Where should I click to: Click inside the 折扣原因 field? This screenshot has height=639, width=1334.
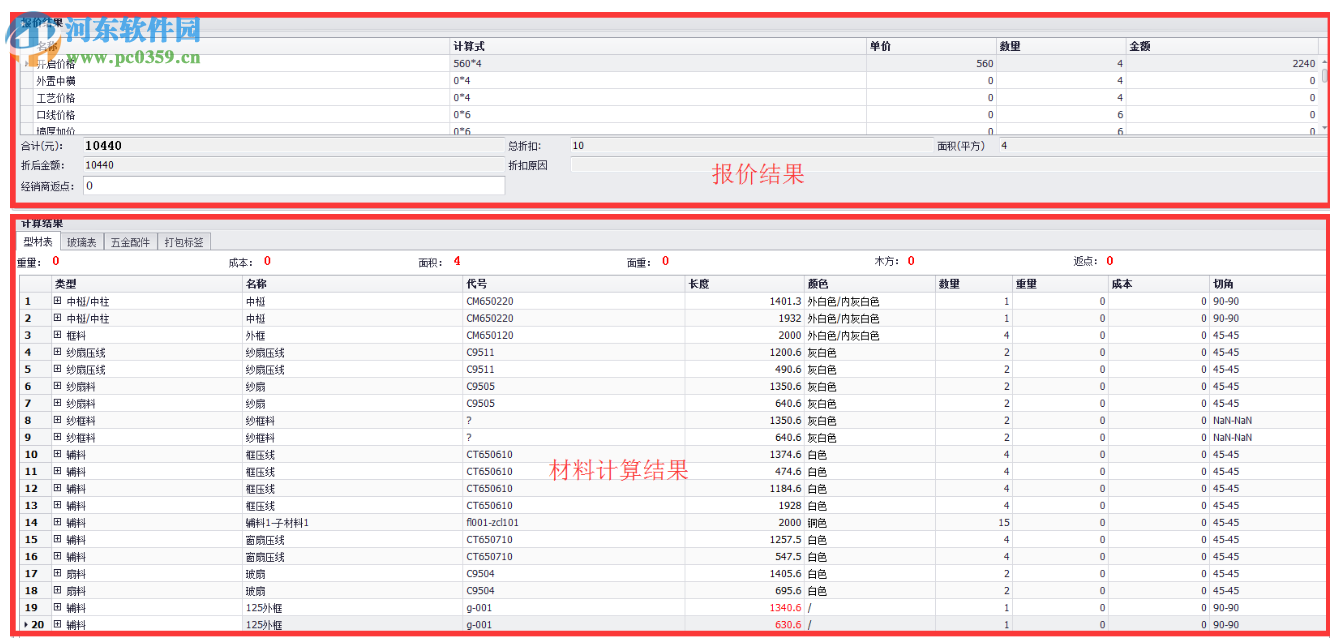(x=750, y=165)
